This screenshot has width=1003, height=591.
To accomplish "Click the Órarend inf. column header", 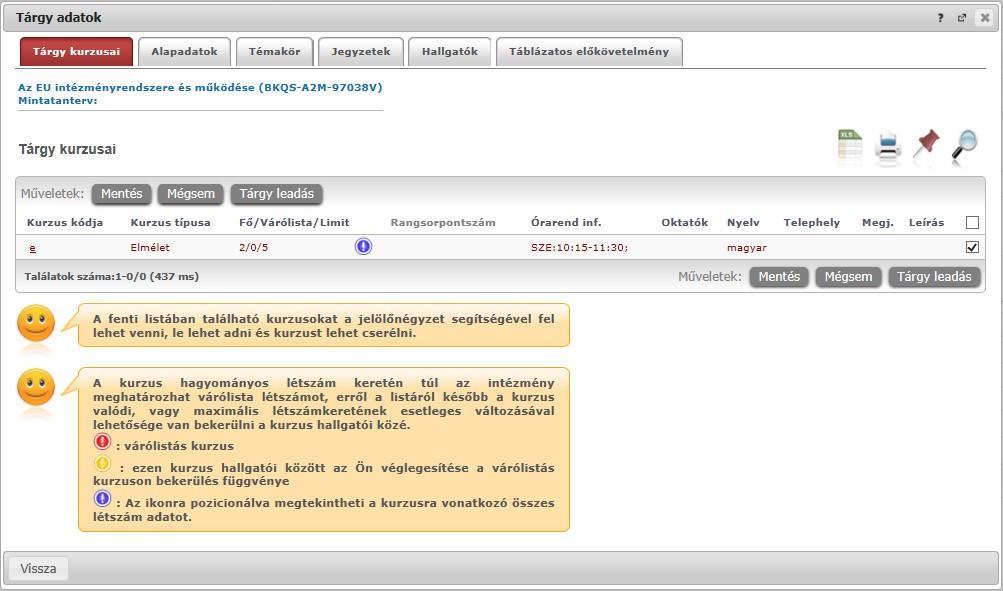I will [566, 223].
